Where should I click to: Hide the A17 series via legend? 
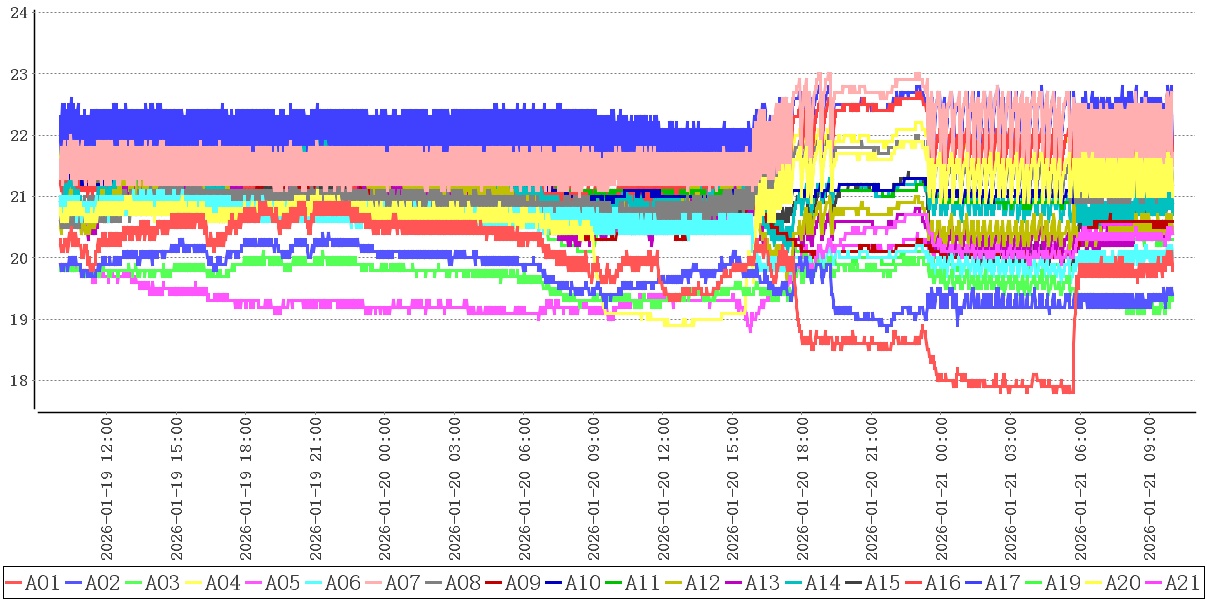[x=1002, y=582]
